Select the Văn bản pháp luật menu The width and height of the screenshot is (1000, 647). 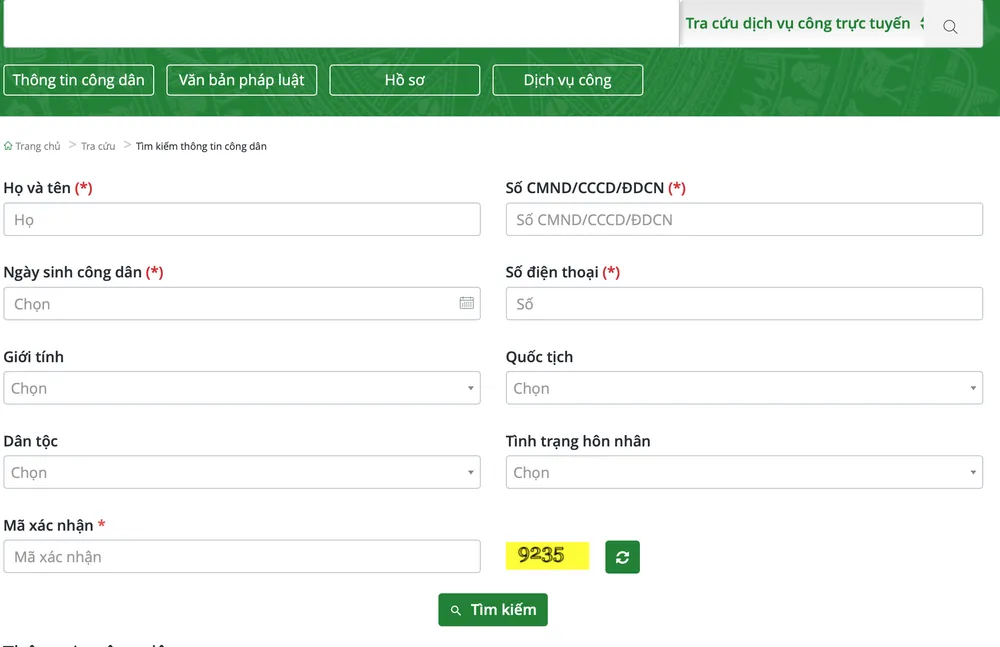(241, 80)
